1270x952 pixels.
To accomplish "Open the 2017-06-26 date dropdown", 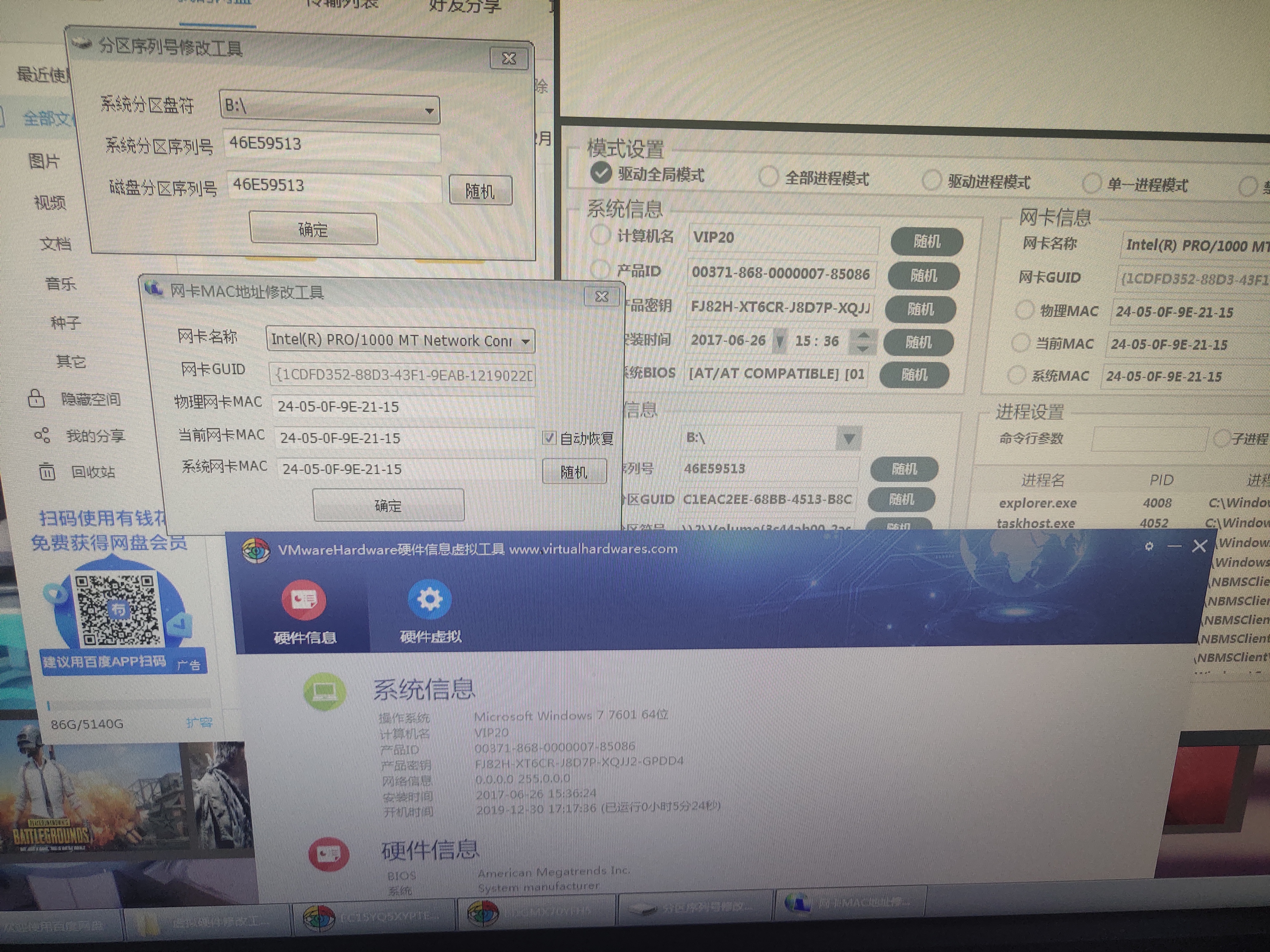I will [780, 342].
